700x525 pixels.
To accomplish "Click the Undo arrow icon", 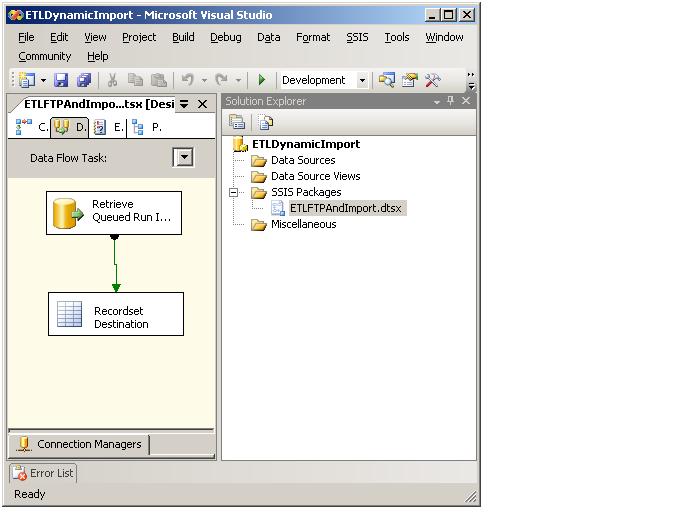I will tap(188, 80).
